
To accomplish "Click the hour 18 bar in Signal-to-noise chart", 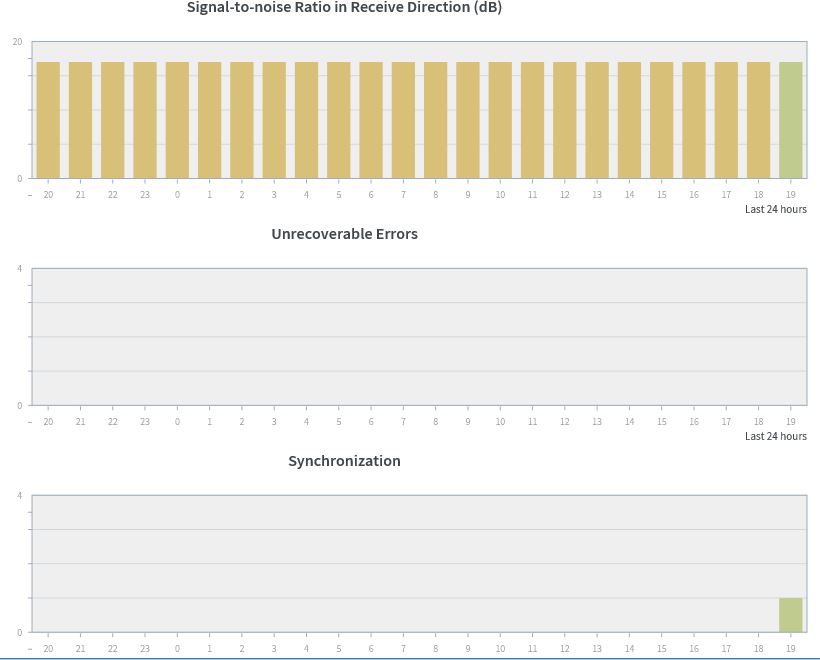I will coord(758,120).
